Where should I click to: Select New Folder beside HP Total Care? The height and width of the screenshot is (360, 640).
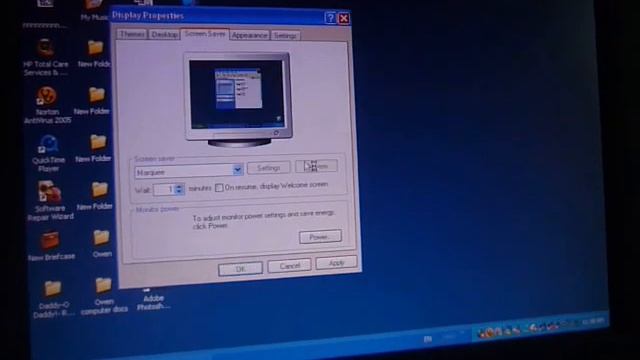pyautogui.click(x=95, y=53)
